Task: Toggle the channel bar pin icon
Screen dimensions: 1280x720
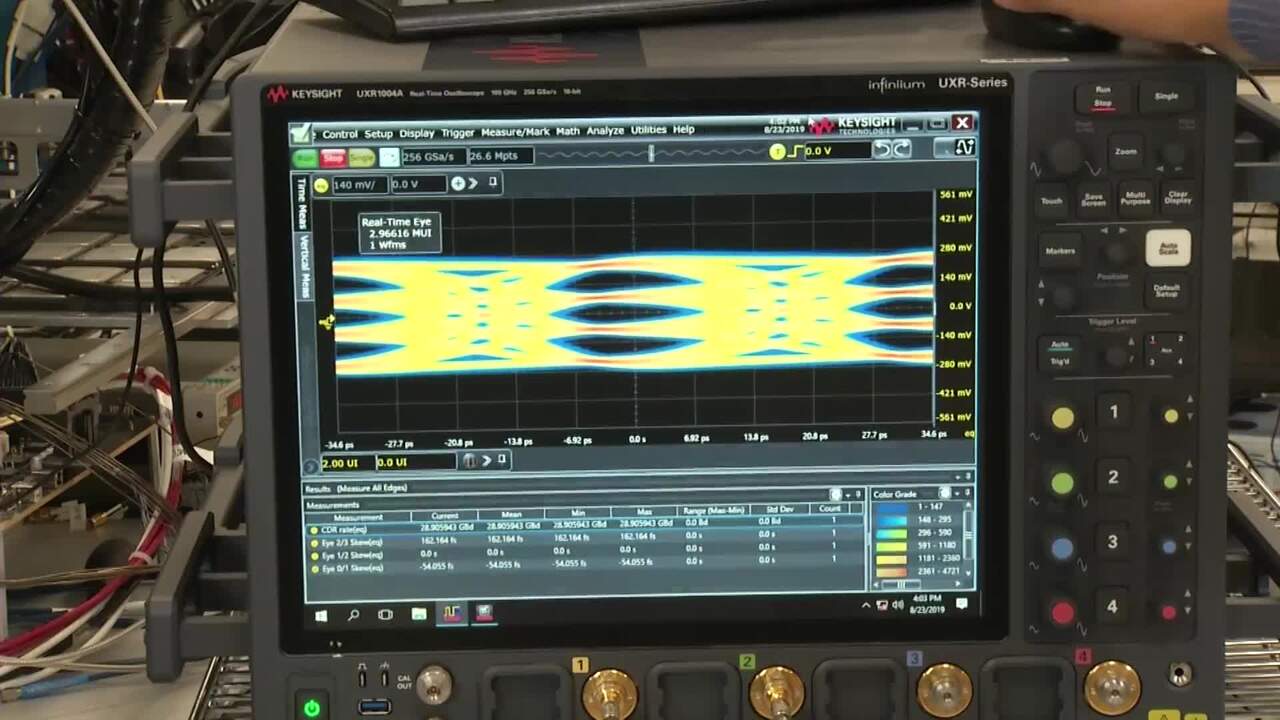Action: (x=493, y=182)
